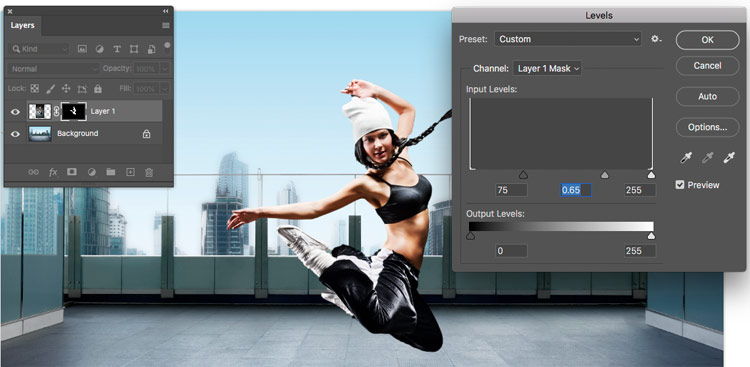Filter layers by type using T icon

(117, 49)
